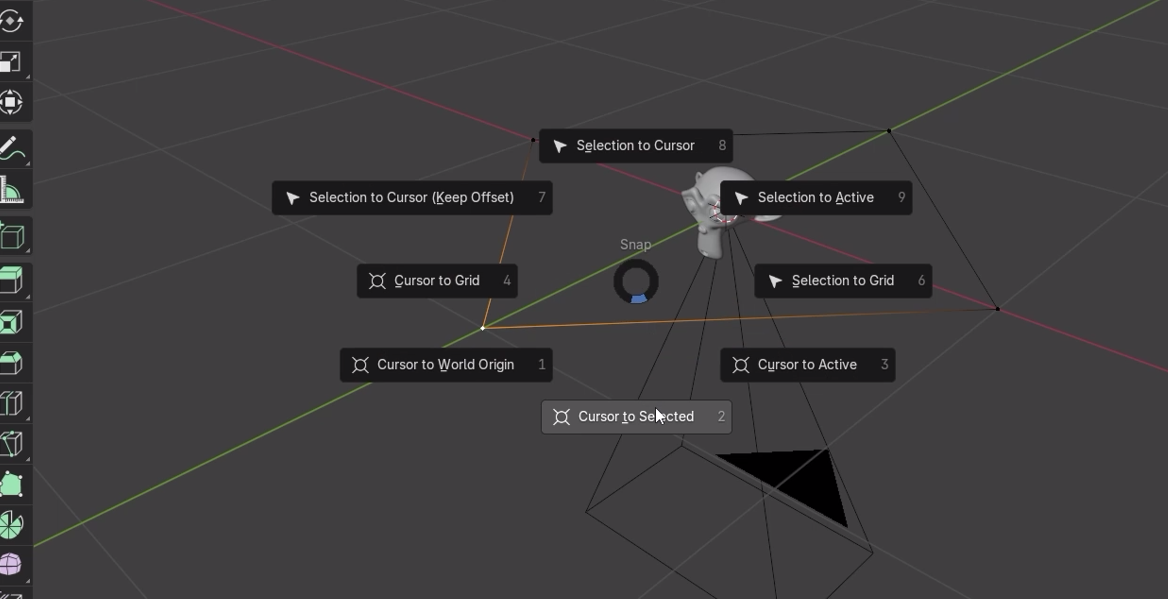Choose Selection to Cursor (Keep Offset)
Image resolution: width=1168 pixels, height=599 pixels.
click(412, 198)
